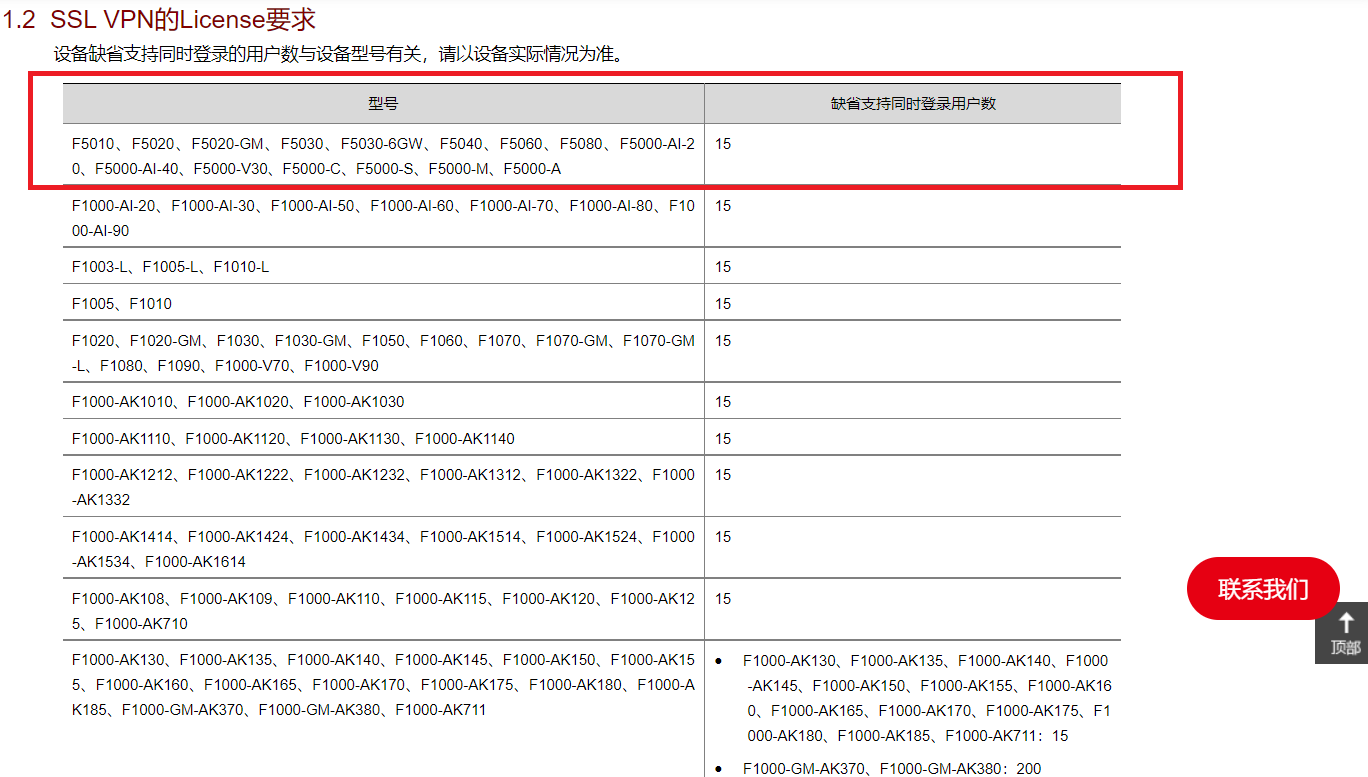Click the 型号 column header
Viewport: 1368px width, 777px height.
coord(383,104)
